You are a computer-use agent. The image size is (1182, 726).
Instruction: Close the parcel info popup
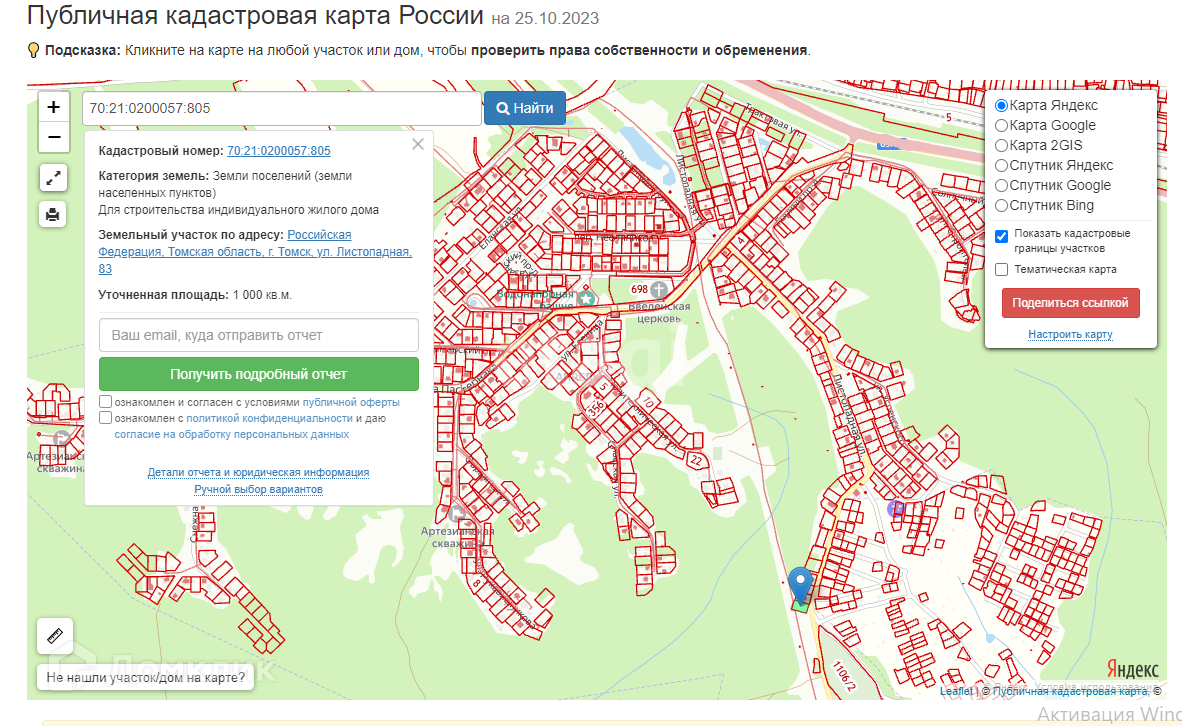coord(418,144)
